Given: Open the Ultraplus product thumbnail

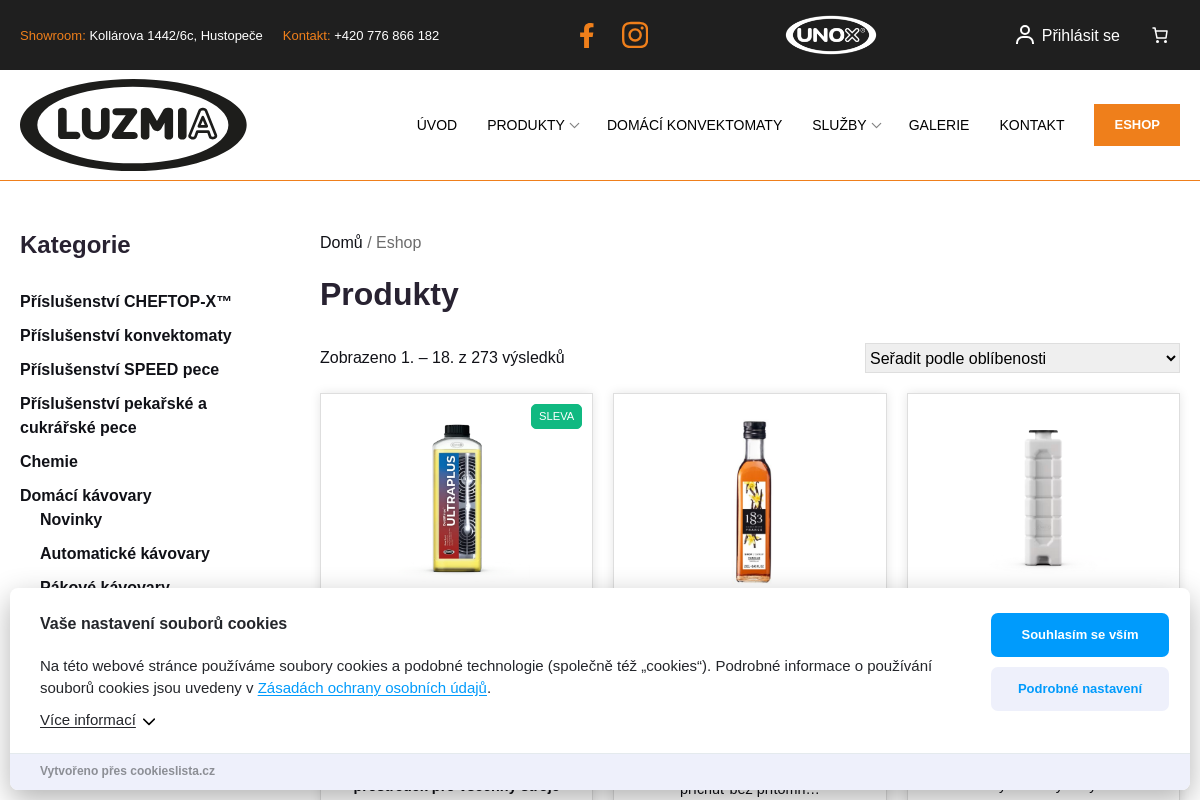Looking at the screenshot, I should tap(456, 497).
